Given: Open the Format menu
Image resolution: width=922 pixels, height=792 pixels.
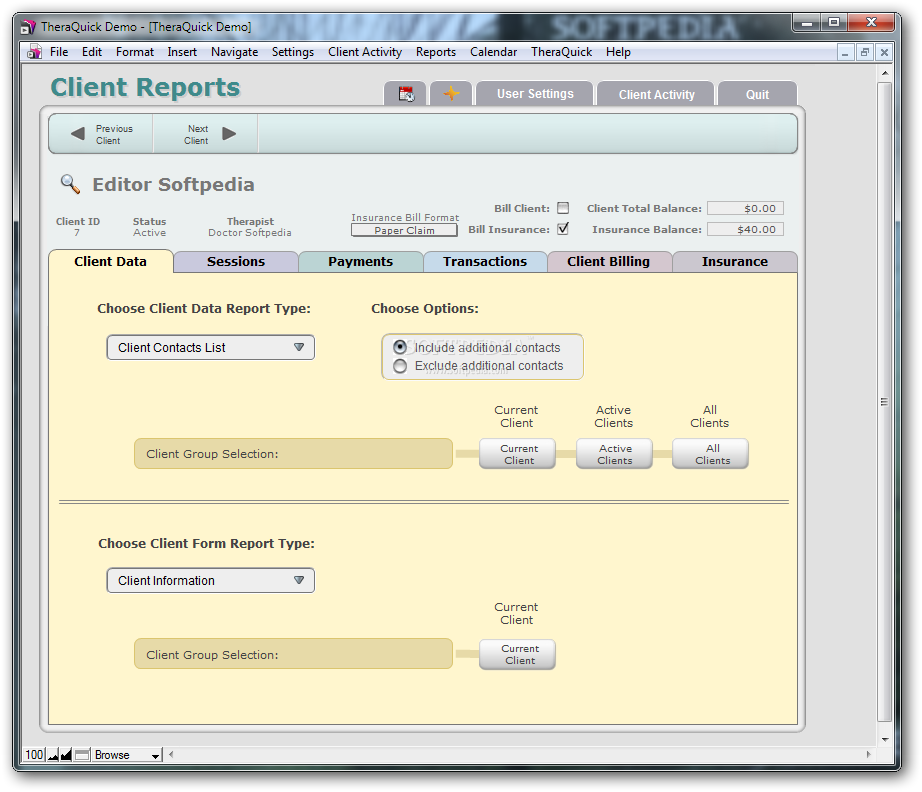Looking at the screenshot, I should [x=135, y=52].
